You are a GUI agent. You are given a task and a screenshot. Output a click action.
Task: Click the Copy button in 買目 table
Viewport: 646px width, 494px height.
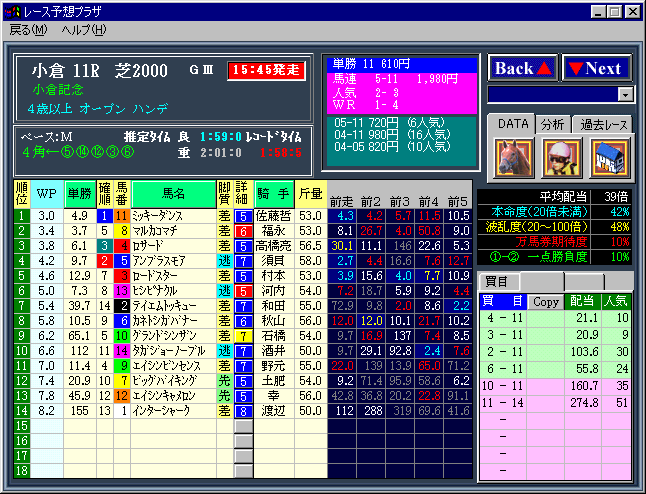pos(545,301)
